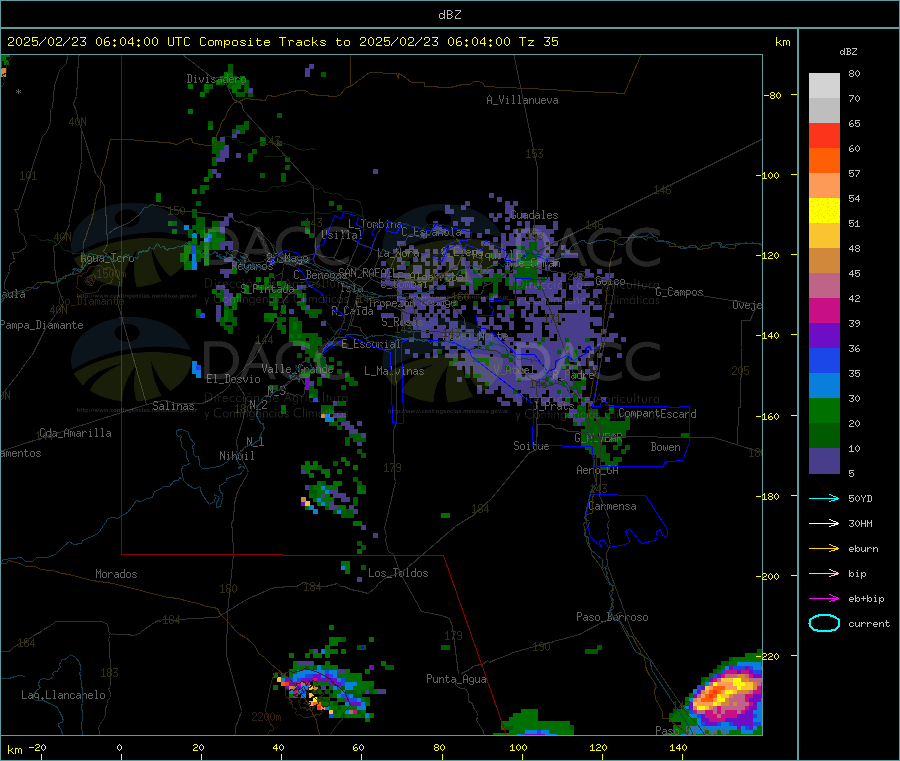Click the 'Soitue' map label
The height and width of the screenshot is (761, 900).
tap(531, 446)
